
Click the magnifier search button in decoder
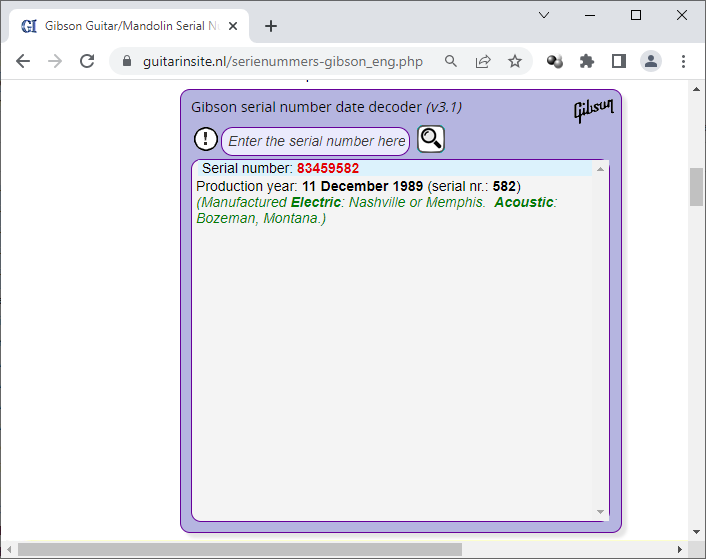pos(431,139)
